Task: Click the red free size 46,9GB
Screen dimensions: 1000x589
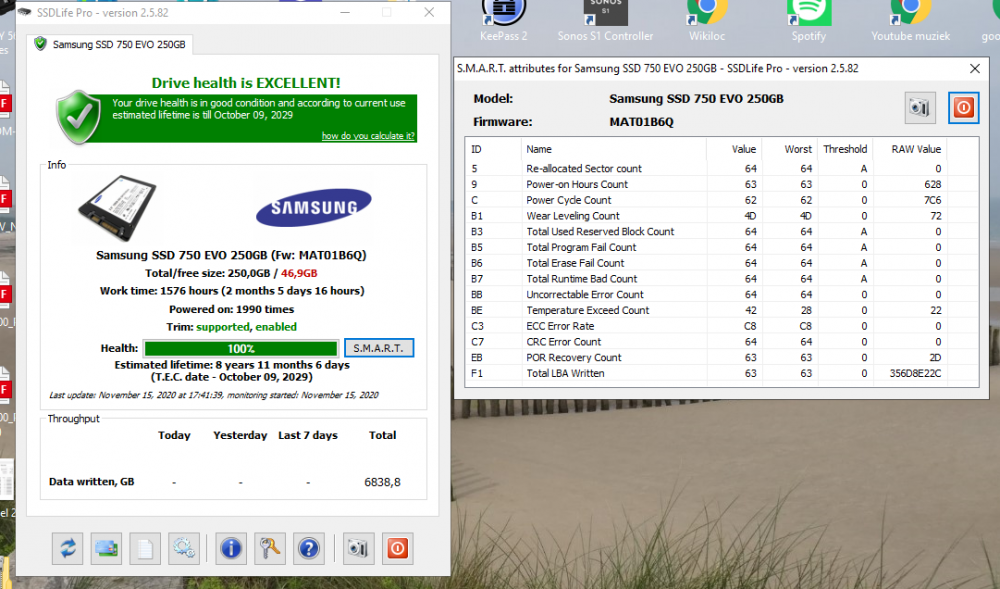Action: [299, 273]
